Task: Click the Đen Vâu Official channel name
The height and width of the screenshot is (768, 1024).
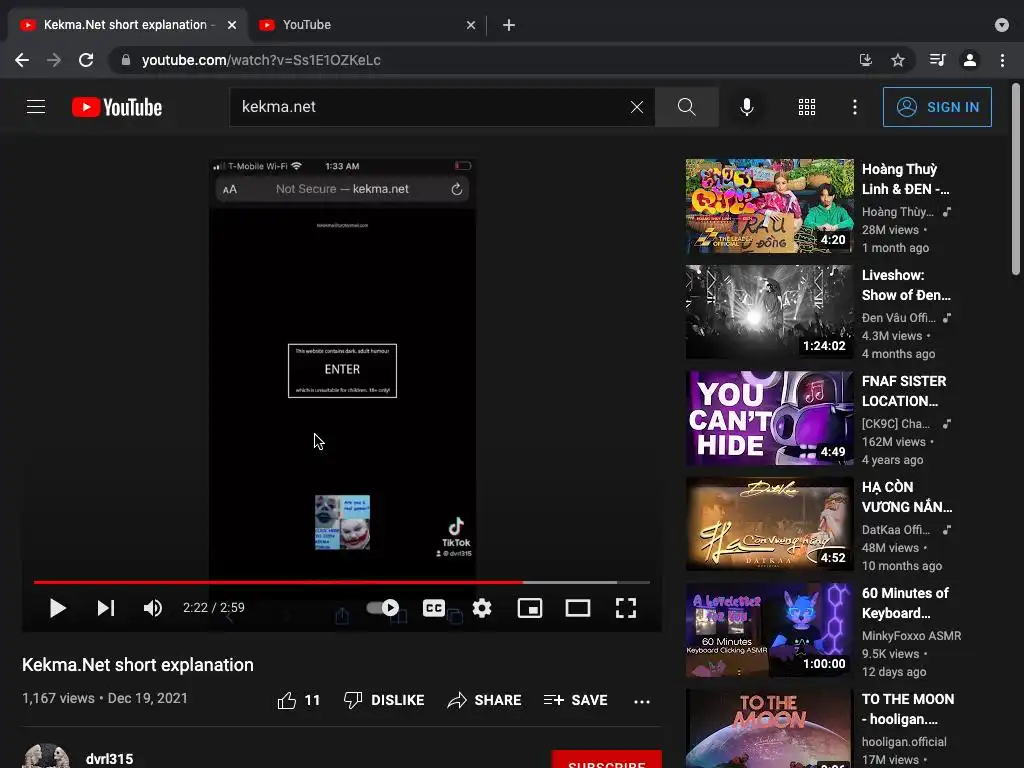Action: pyautogui.click(x=899, y=317)
